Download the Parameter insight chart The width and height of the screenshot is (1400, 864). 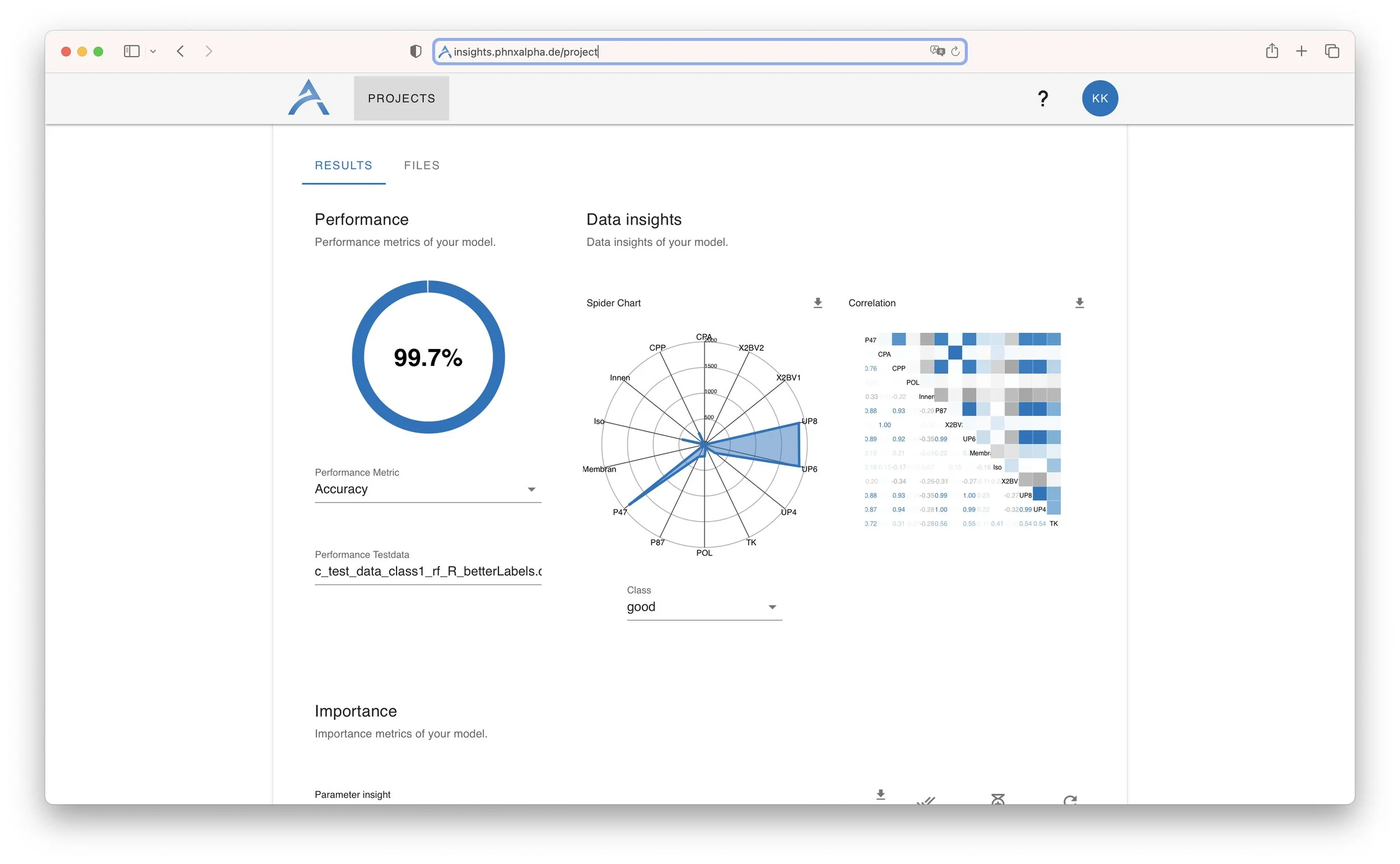coord(880,795)
